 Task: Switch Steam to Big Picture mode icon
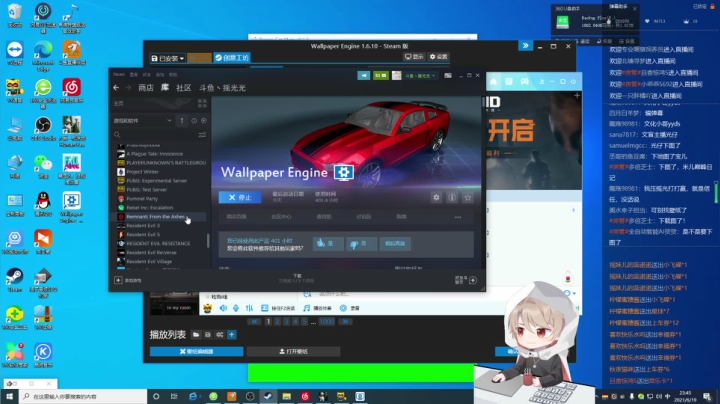click(448, 75)
